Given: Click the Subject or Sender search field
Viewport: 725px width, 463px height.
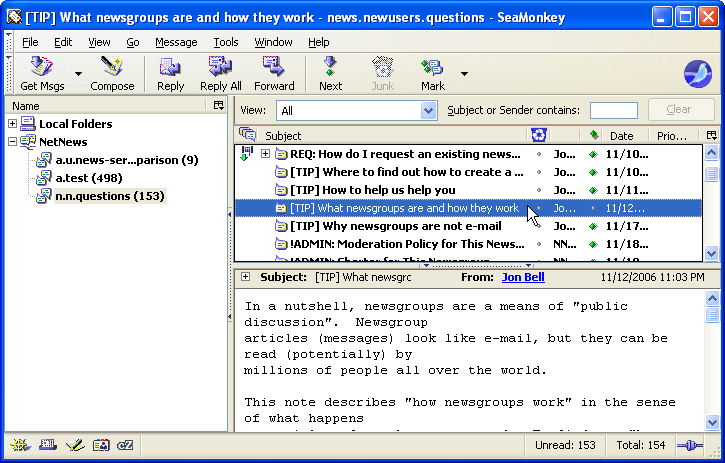Looking at the screenshot, I should (x=613, y=111).
